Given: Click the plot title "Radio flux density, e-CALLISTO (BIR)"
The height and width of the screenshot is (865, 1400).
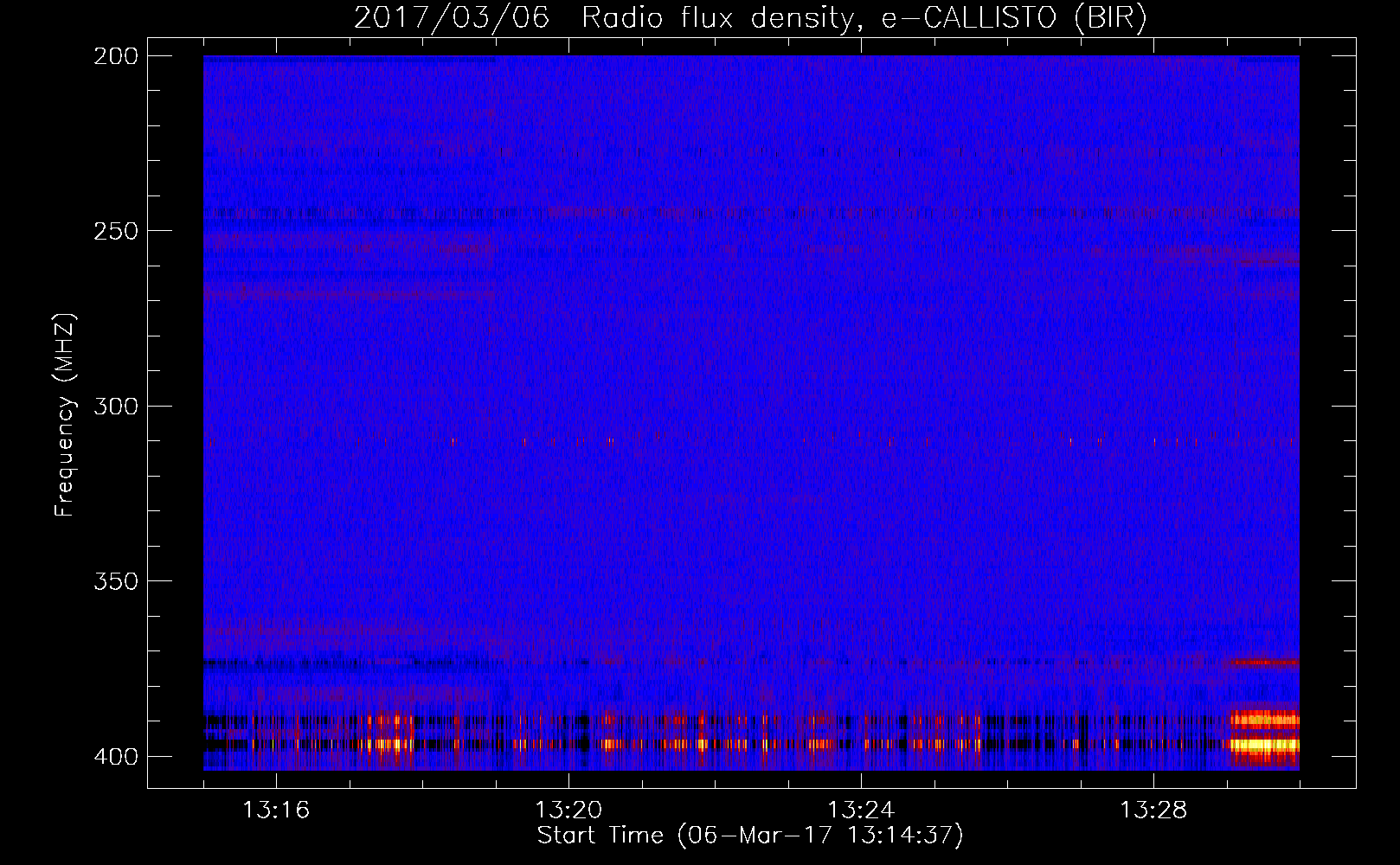Looking at the screenshot, I should pos(864,17).
